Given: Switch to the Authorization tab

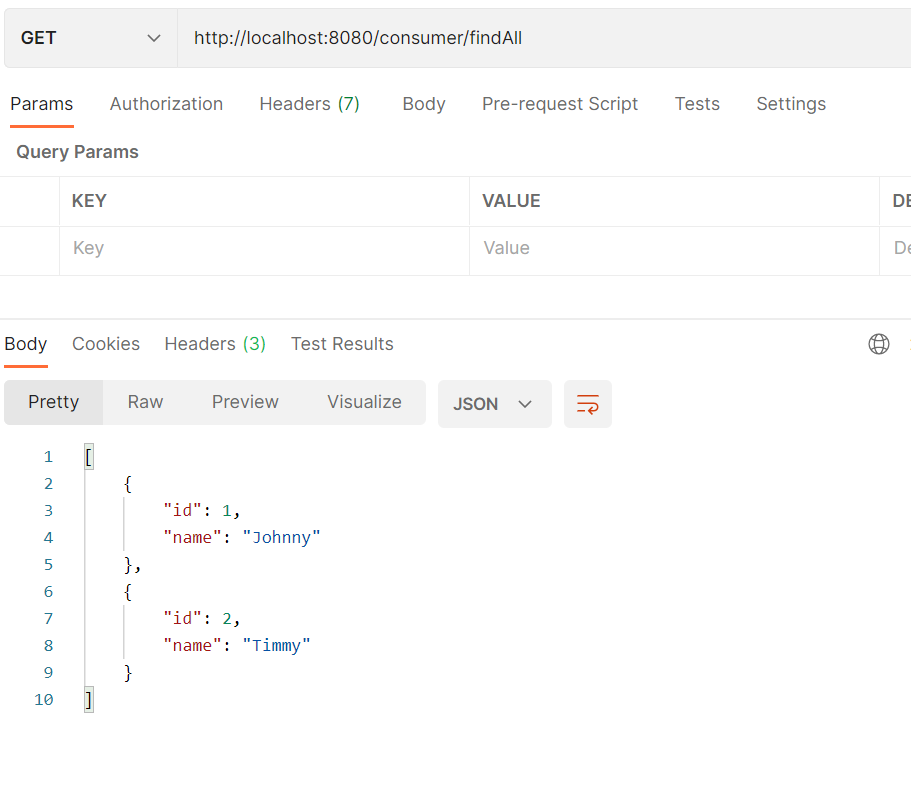Looking at the screenshot, I should [166, 104].
